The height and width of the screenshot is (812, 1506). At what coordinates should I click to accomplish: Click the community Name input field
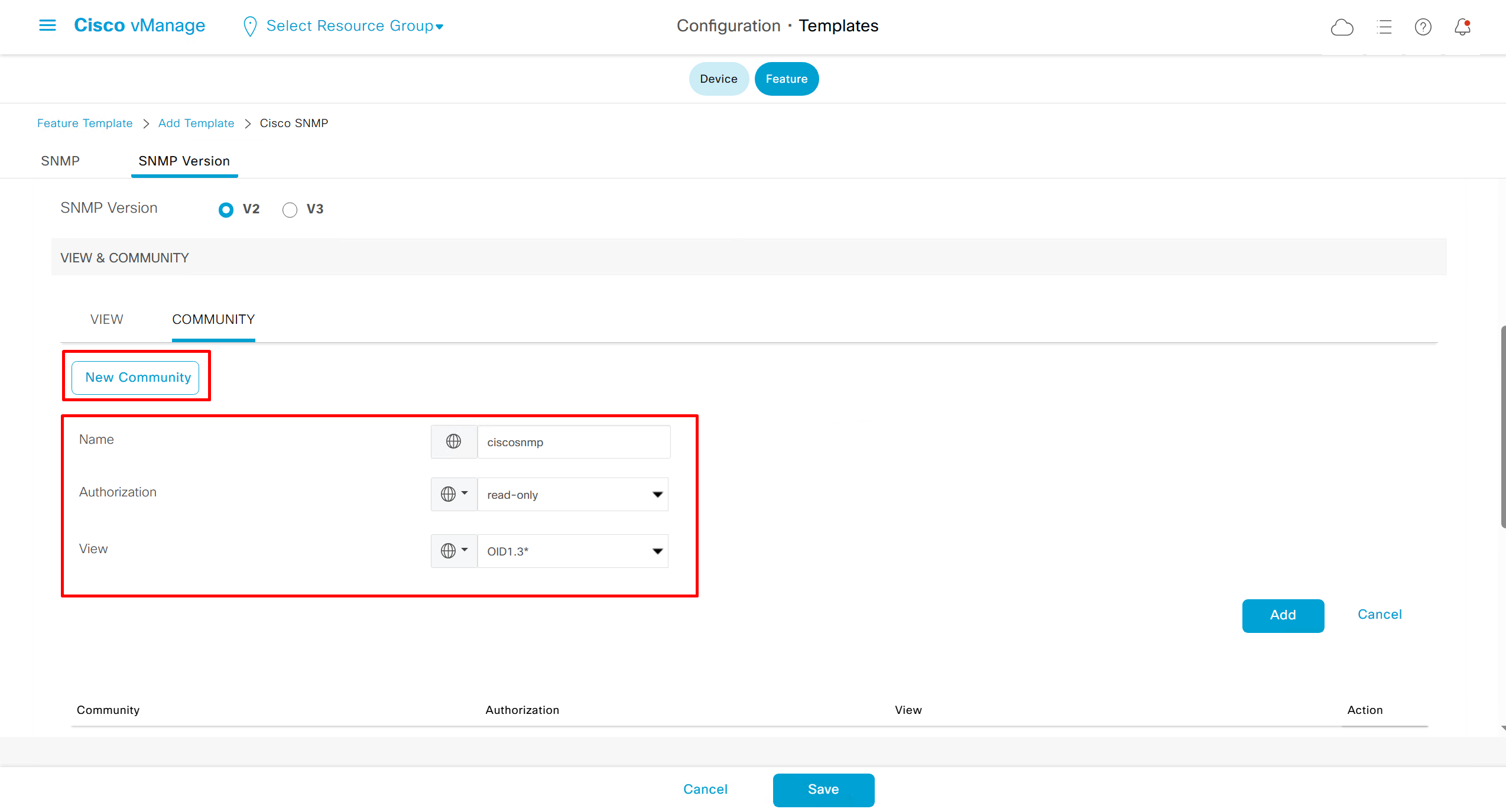coord(573,442)
